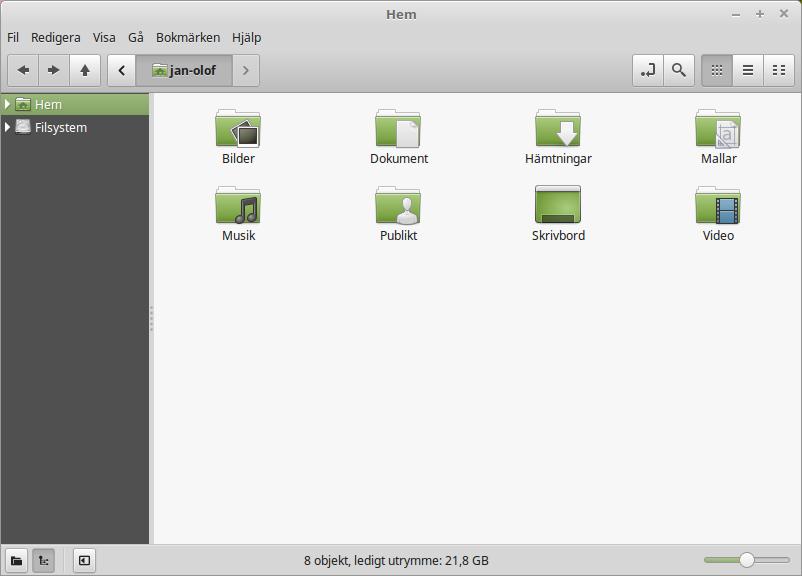
Task: Select Hem in the sidebar tree
Action: tap(75, 104)
